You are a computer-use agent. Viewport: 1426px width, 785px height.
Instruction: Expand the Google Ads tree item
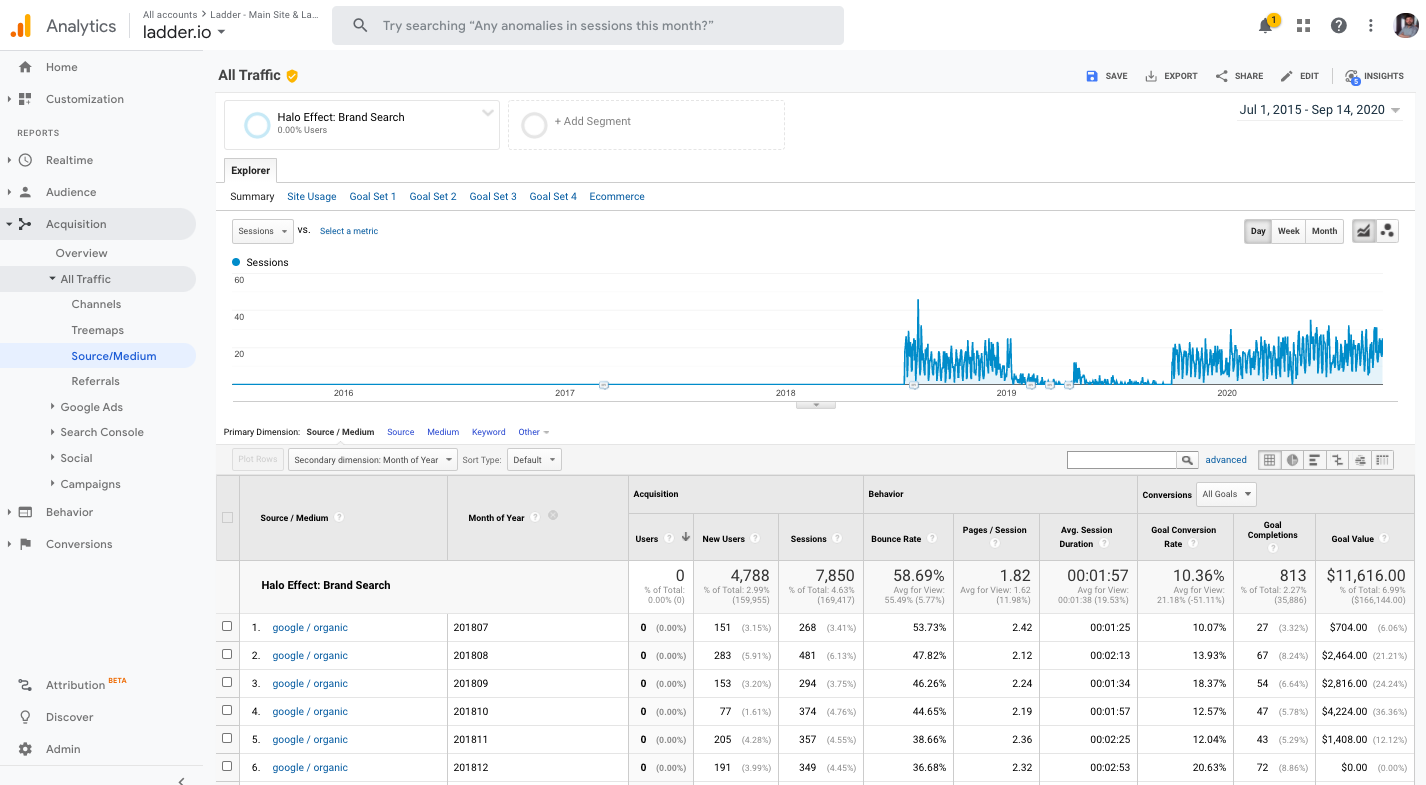click(x=52, y=407)
